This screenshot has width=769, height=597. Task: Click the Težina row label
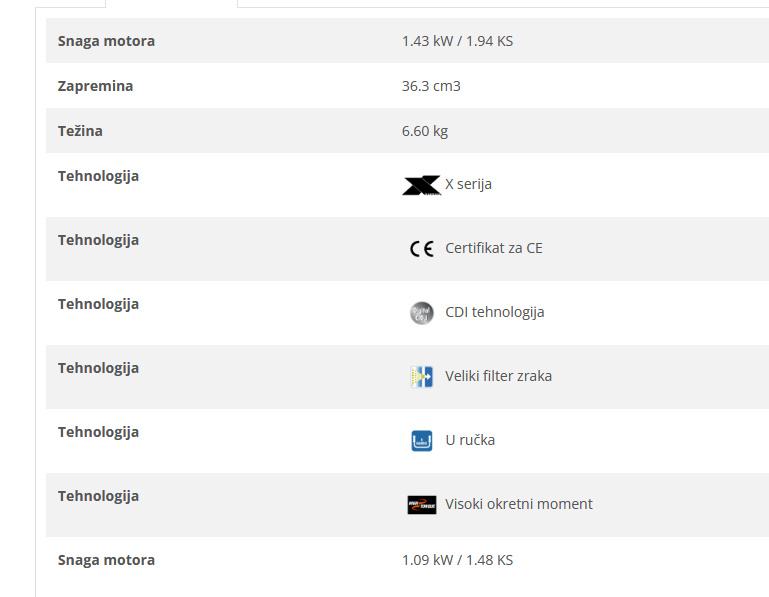[x=80, y=131]
